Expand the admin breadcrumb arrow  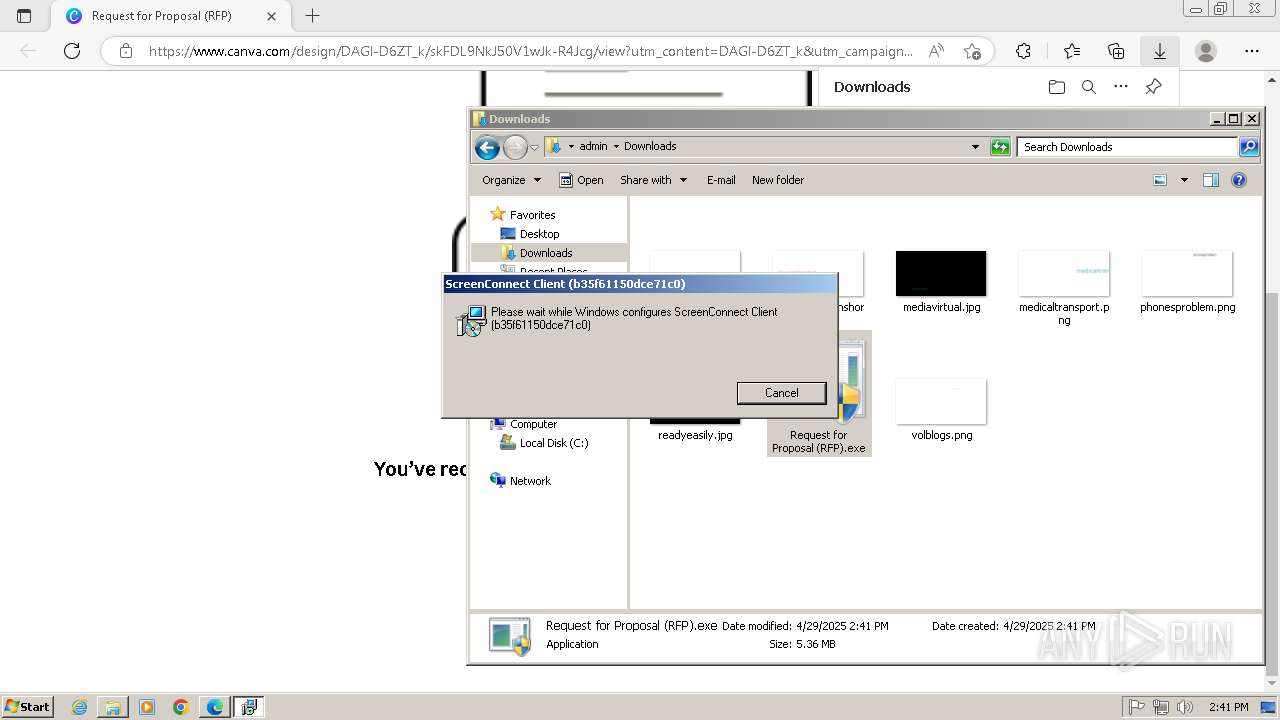tap(616, 146)
